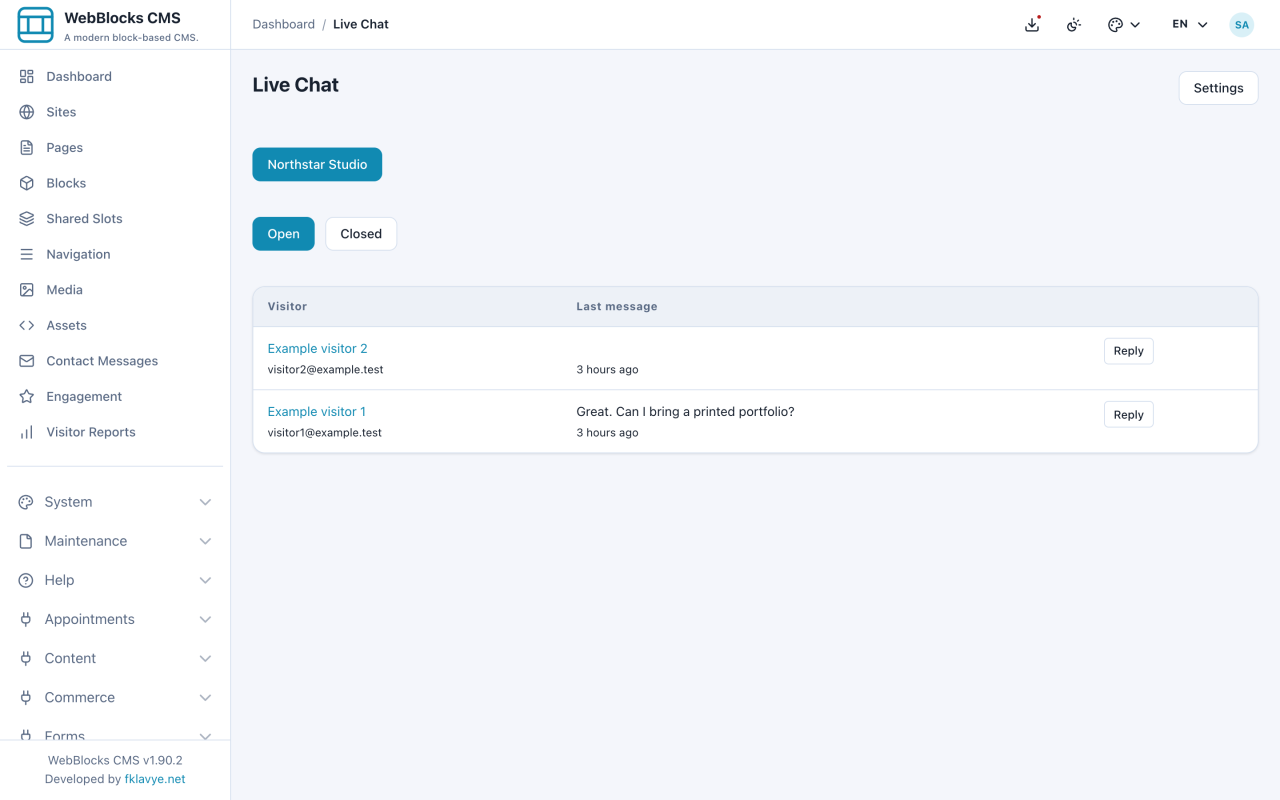The width and height of the screenshot is (1280, 800).
Task: Click WebBlocks CMS v1.90.2 version text
Action: 115,760
